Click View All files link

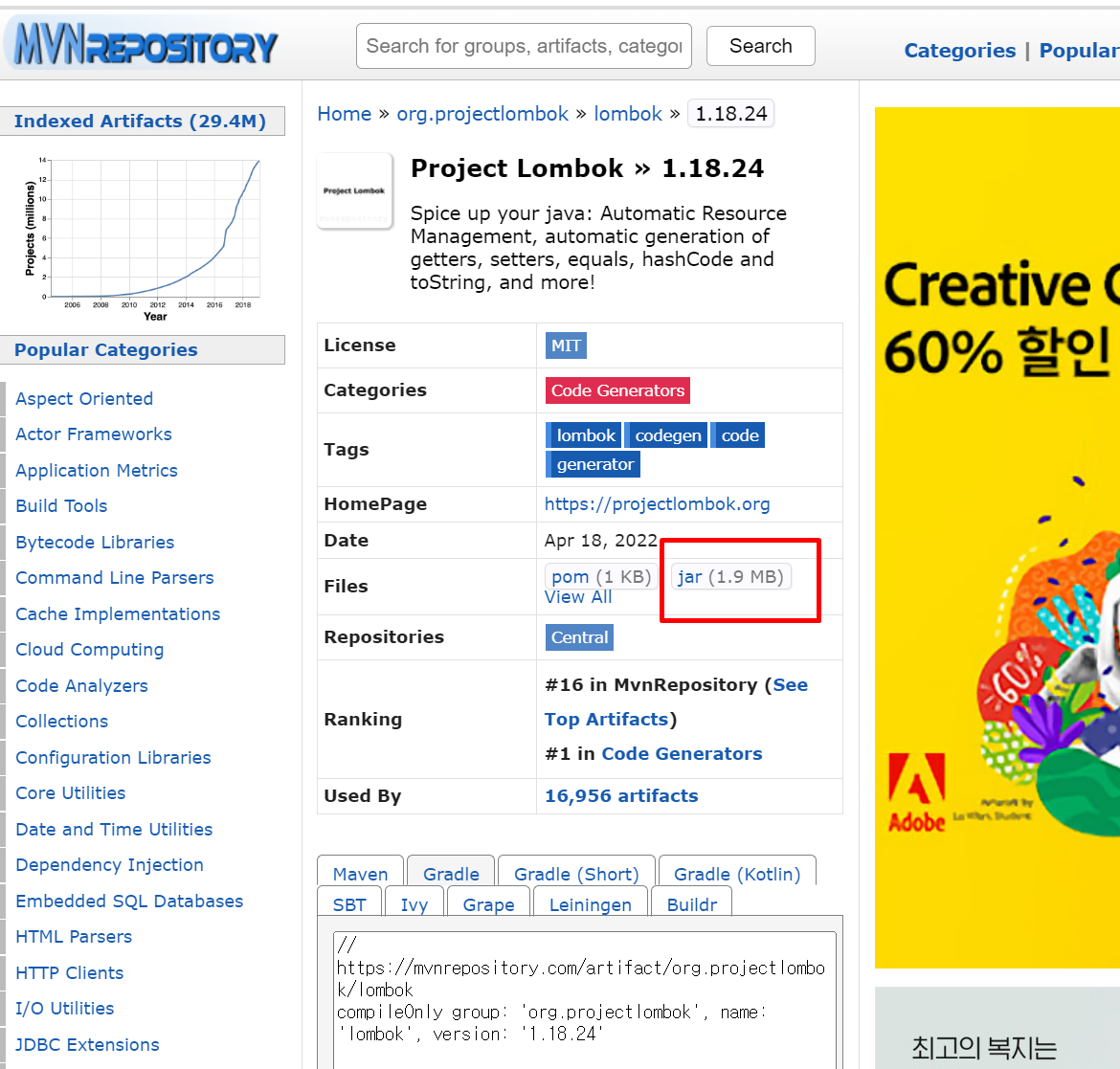[578, 597]
